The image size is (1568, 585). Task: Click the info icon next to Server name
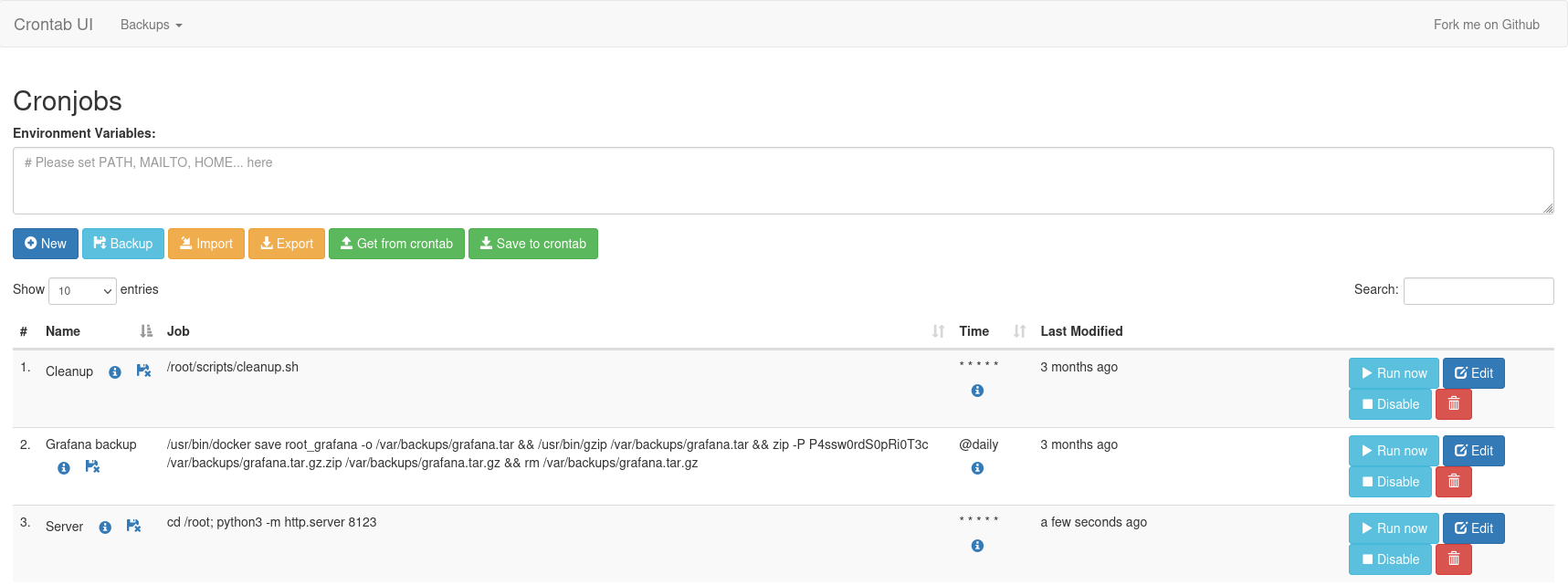(105, 528)
